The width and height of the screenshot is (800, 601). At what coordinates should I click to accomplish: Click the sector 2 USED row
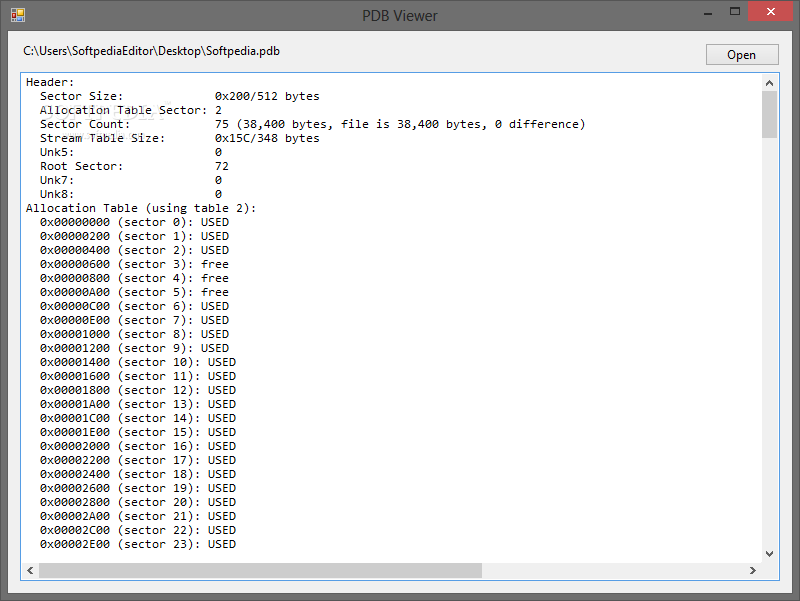coord(135,251)
